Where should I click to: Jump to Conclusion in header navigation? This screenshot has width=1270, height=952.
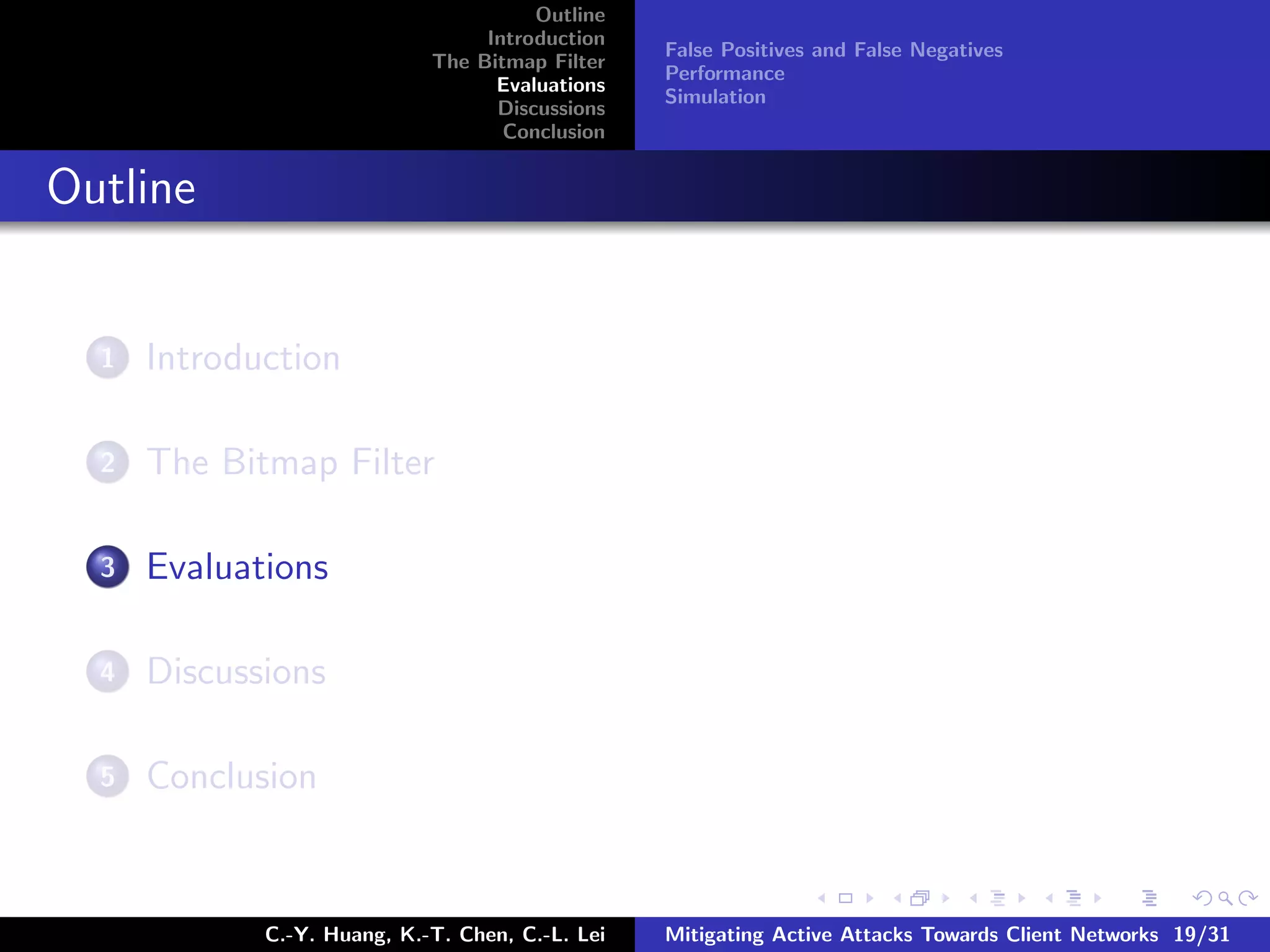(554, 131)
